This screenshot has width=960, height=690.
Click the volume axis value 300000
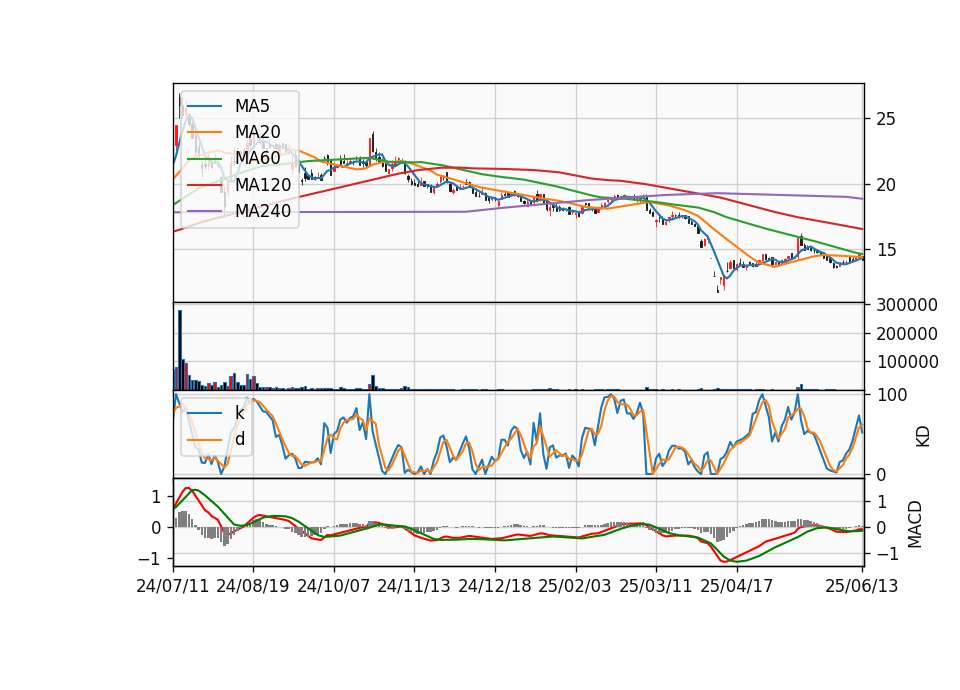(907, 305)
